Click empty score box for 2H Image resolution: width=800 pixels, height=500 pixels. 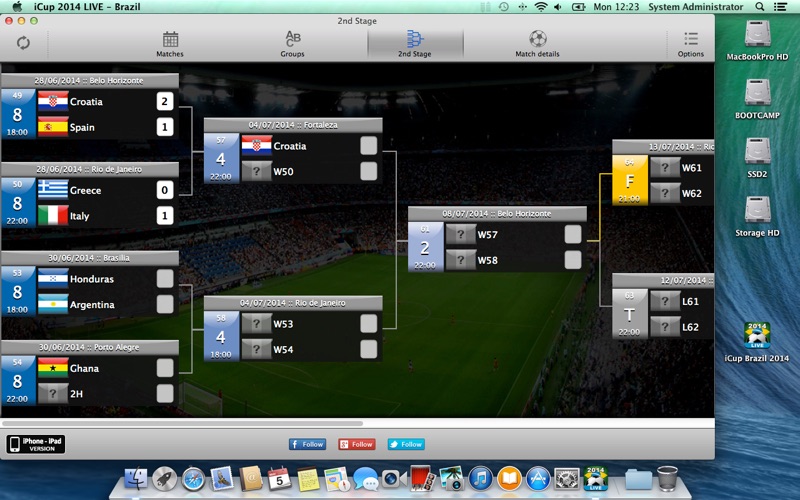(164, 393)
